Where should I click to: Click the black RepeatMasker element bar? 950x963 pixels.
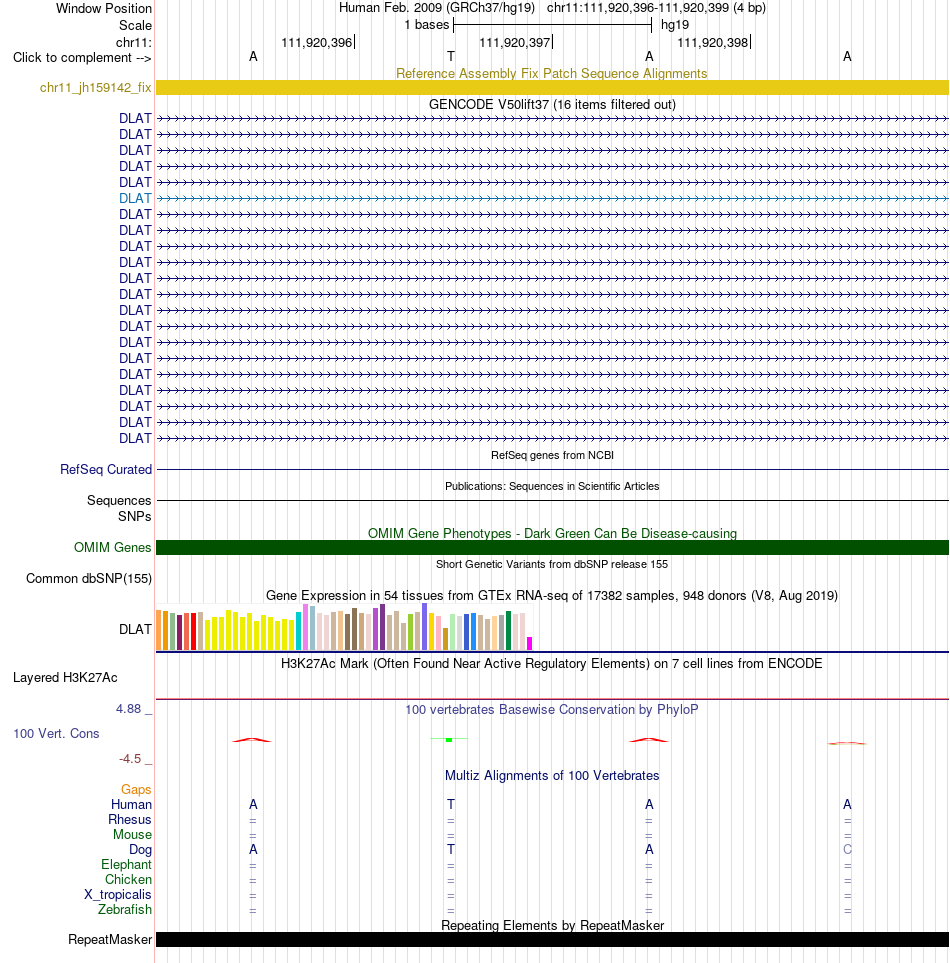(x=552, y=939)
